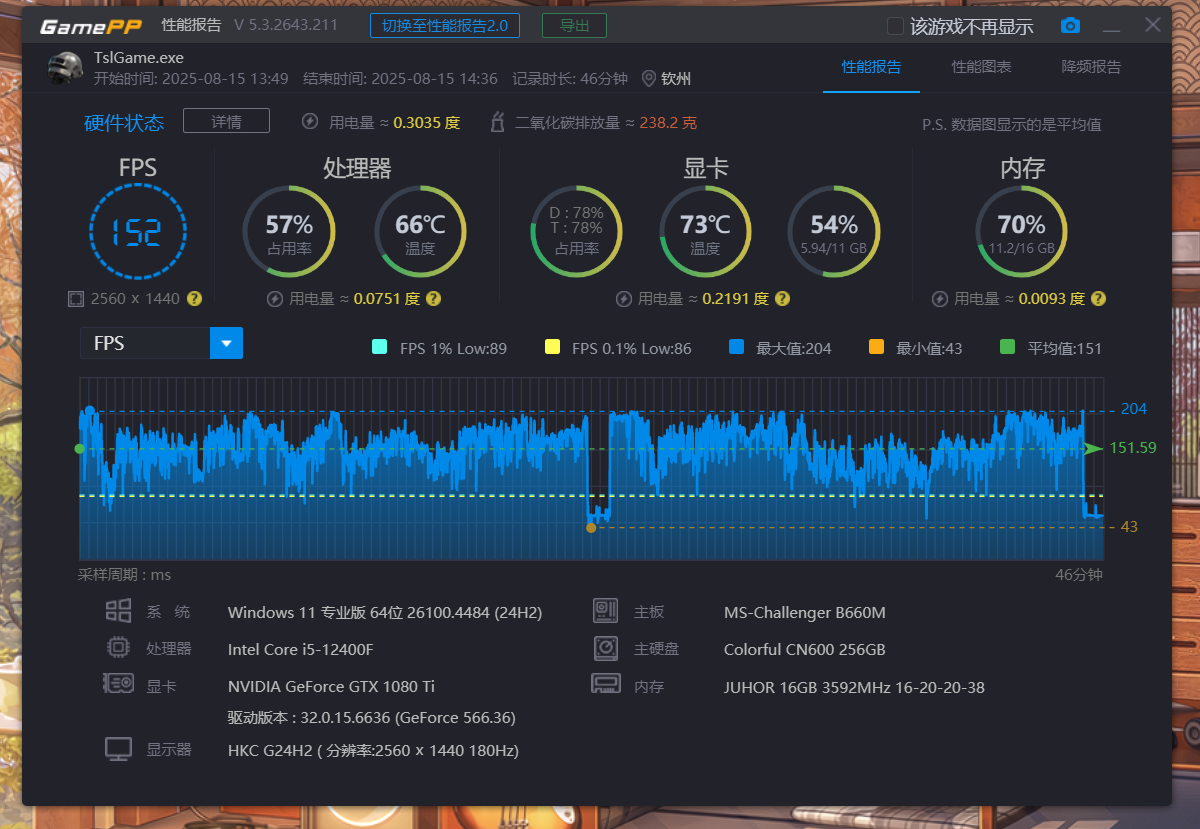Click the location pin icon beside 钦州
Screen dimensions: 1200x829
point(649,79)
